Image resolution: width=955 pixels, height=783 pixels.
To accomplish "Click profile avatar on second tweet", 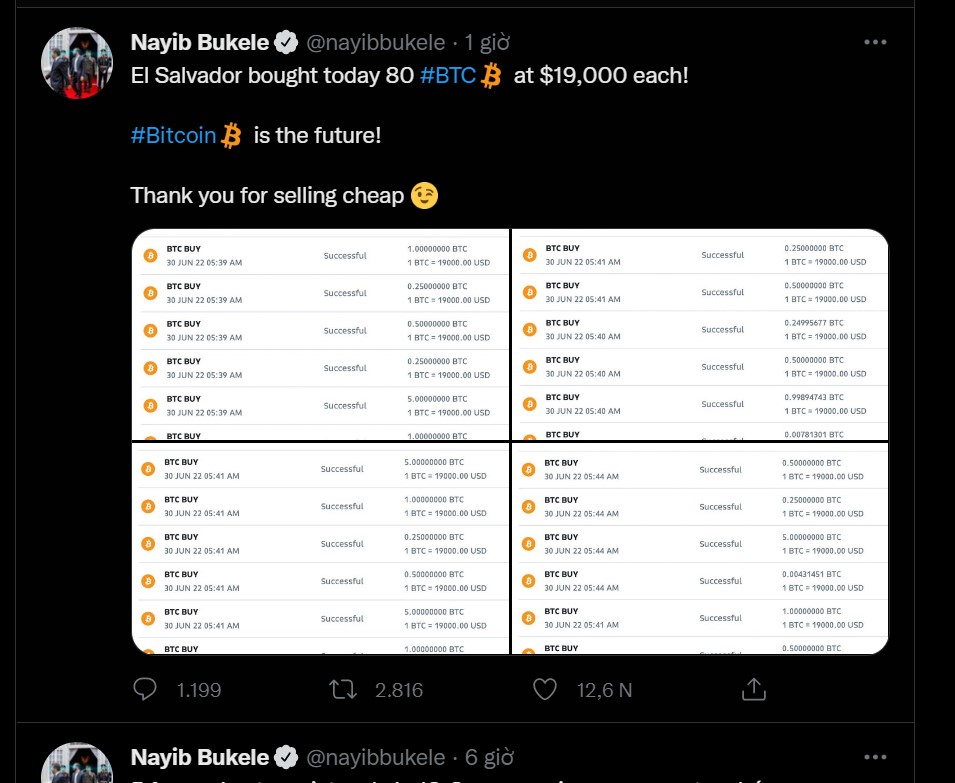I will (77, 762).
